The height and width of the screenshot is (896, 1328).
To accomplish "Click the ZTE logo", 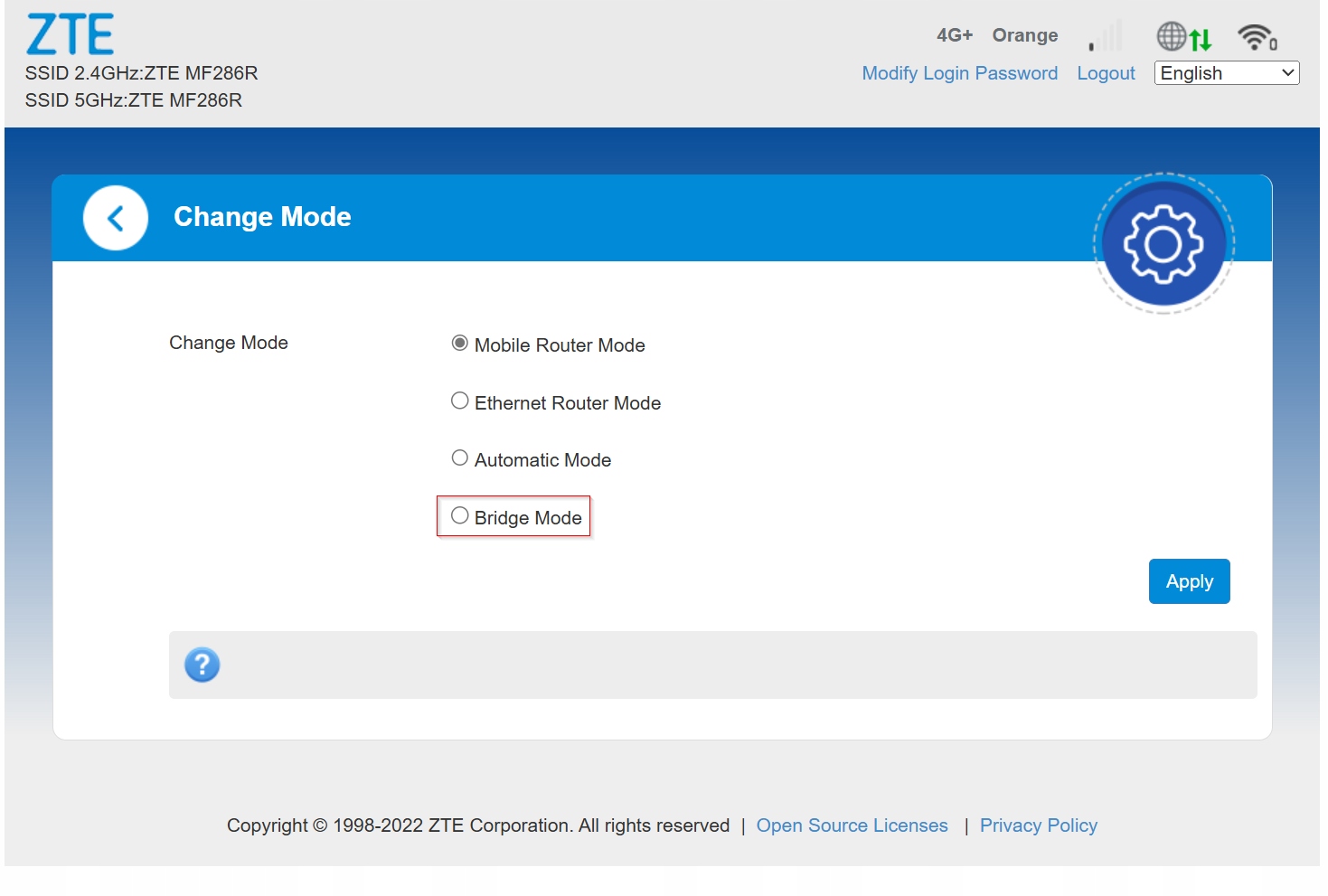I will coord(71,34).
